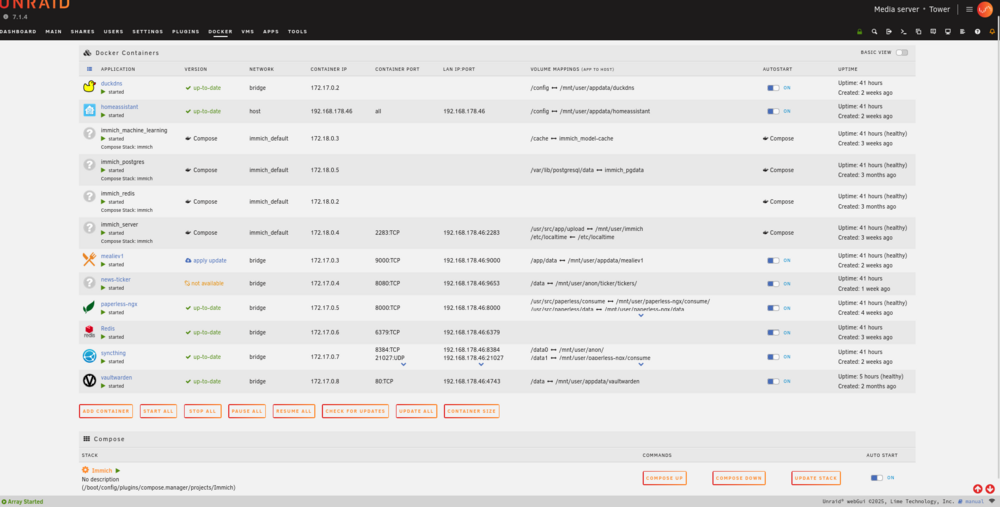Viewport: 1000px width, 507px height.
Task: Expand syncthing container port chevron
Action: [x=403, y=364]
